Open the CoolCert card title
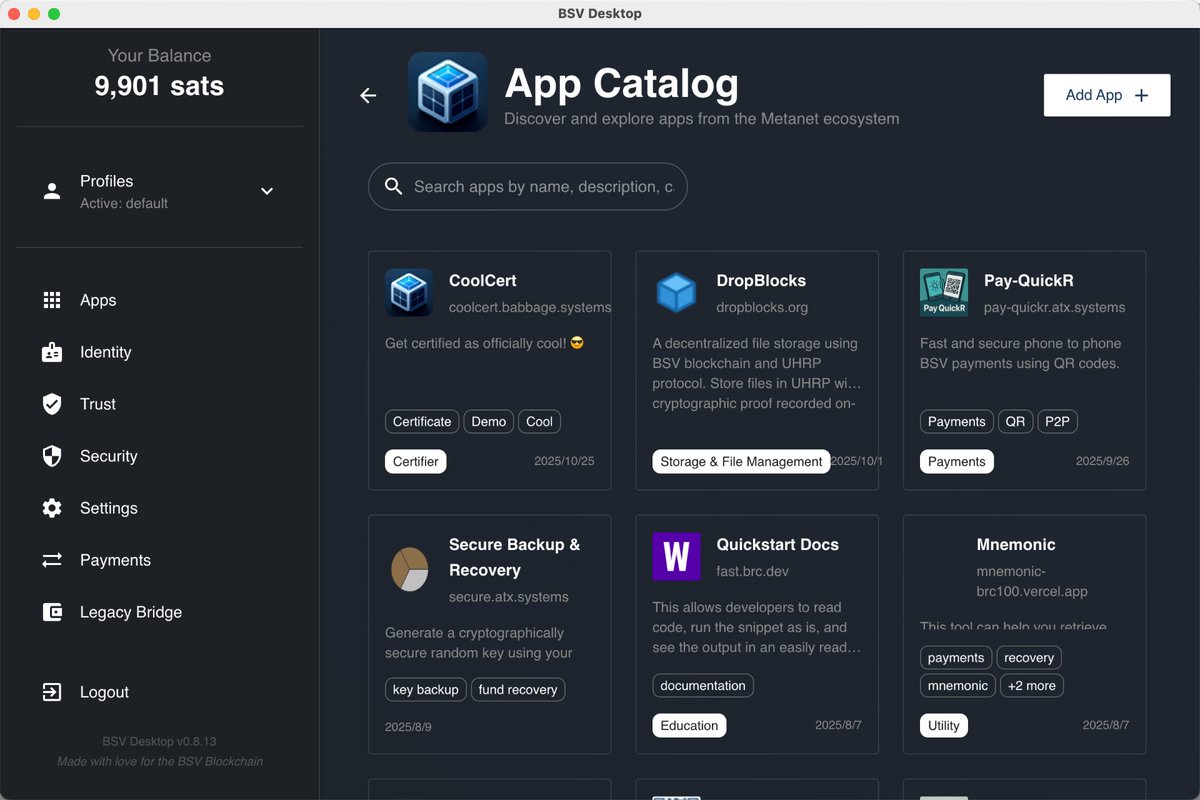1200x800 pixels. pos(483,281)
